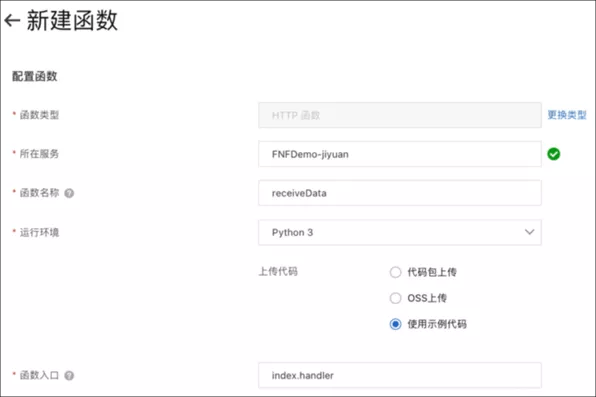Expand the 运行环境 chevron arrow
The width and height of the screenshot is (596, 397).
(x=529, y=232)
